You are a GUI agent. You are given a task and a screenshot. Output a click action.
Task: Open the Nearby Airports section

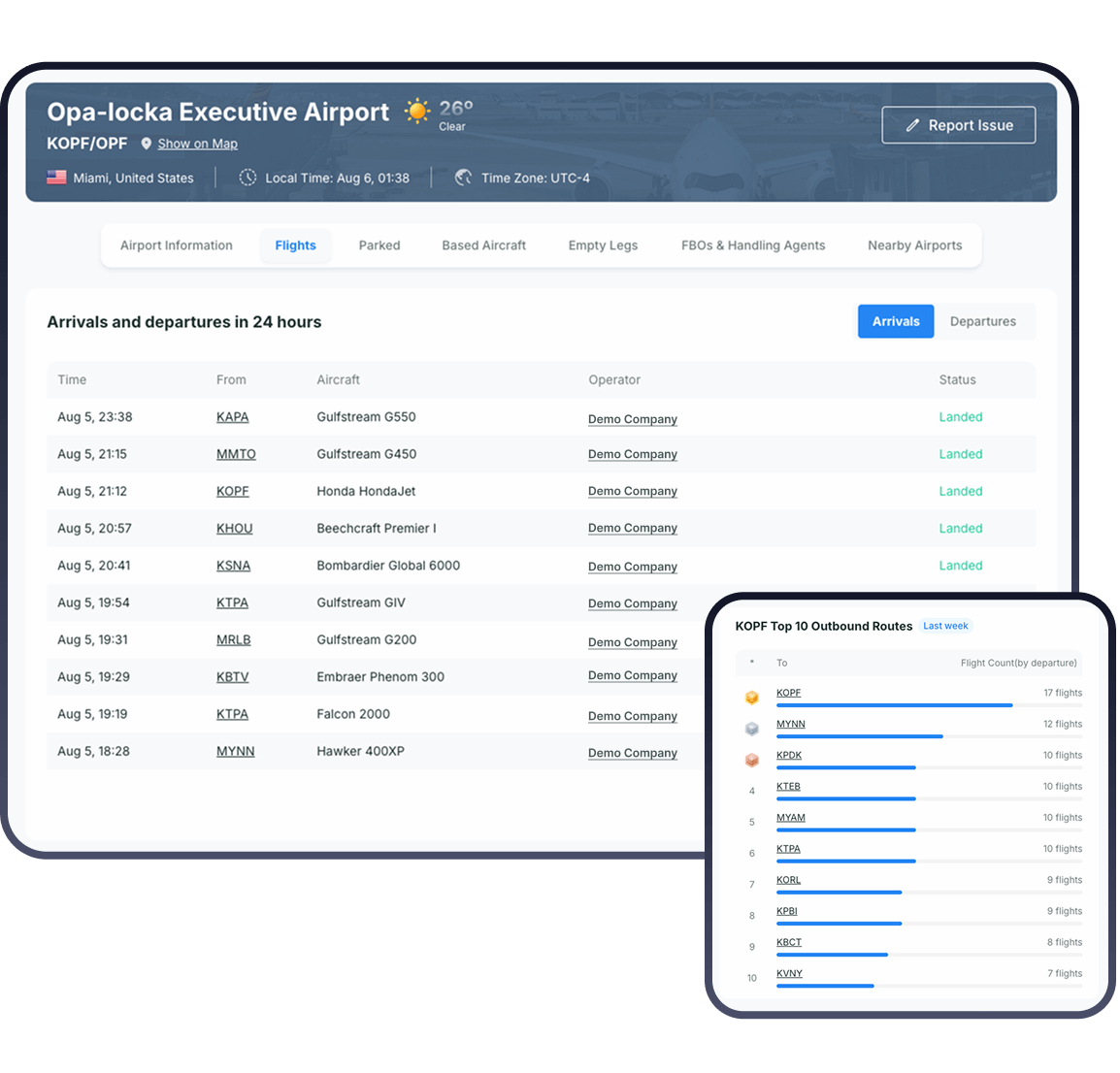pyautogui.click(x=914, y=245)
